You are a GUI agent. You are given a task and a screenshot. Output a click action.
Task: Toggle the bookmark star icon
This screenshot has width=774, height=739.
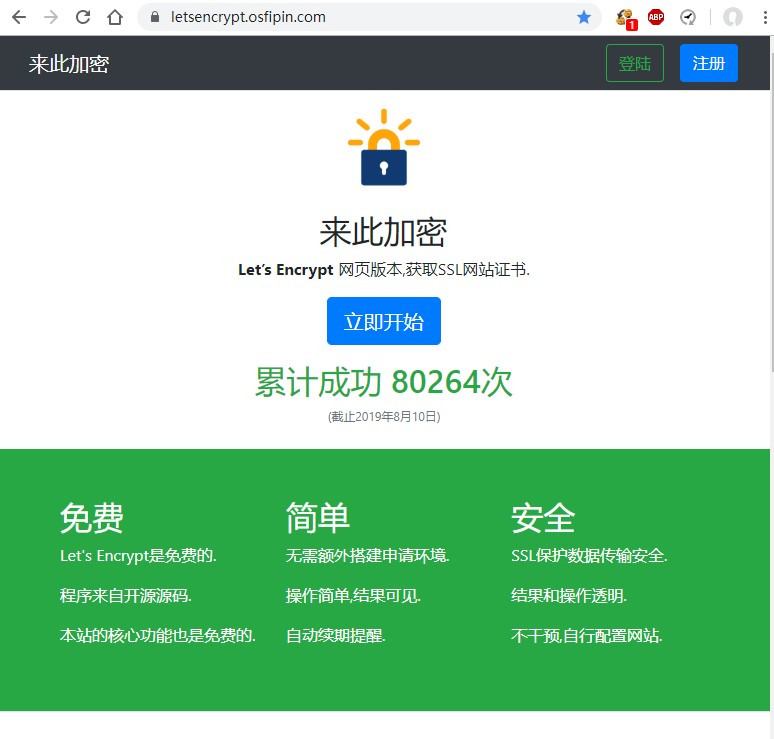[x=584, y=17]
